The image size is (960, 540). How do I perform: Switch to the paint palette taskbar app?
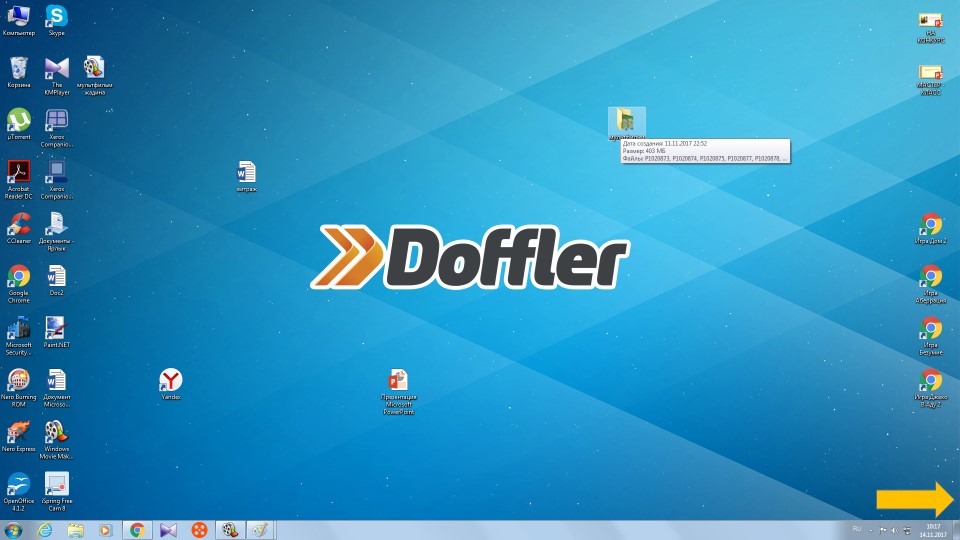pos(261,530)
